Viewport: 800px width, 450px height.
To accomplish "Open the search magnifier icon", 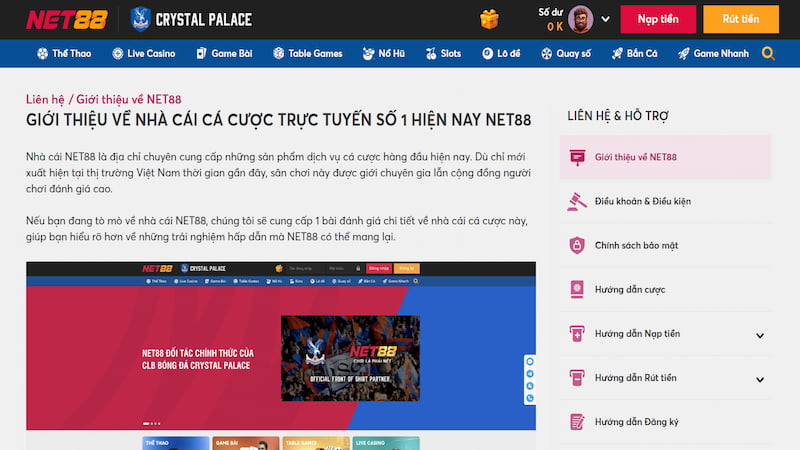I will [768, 54].
